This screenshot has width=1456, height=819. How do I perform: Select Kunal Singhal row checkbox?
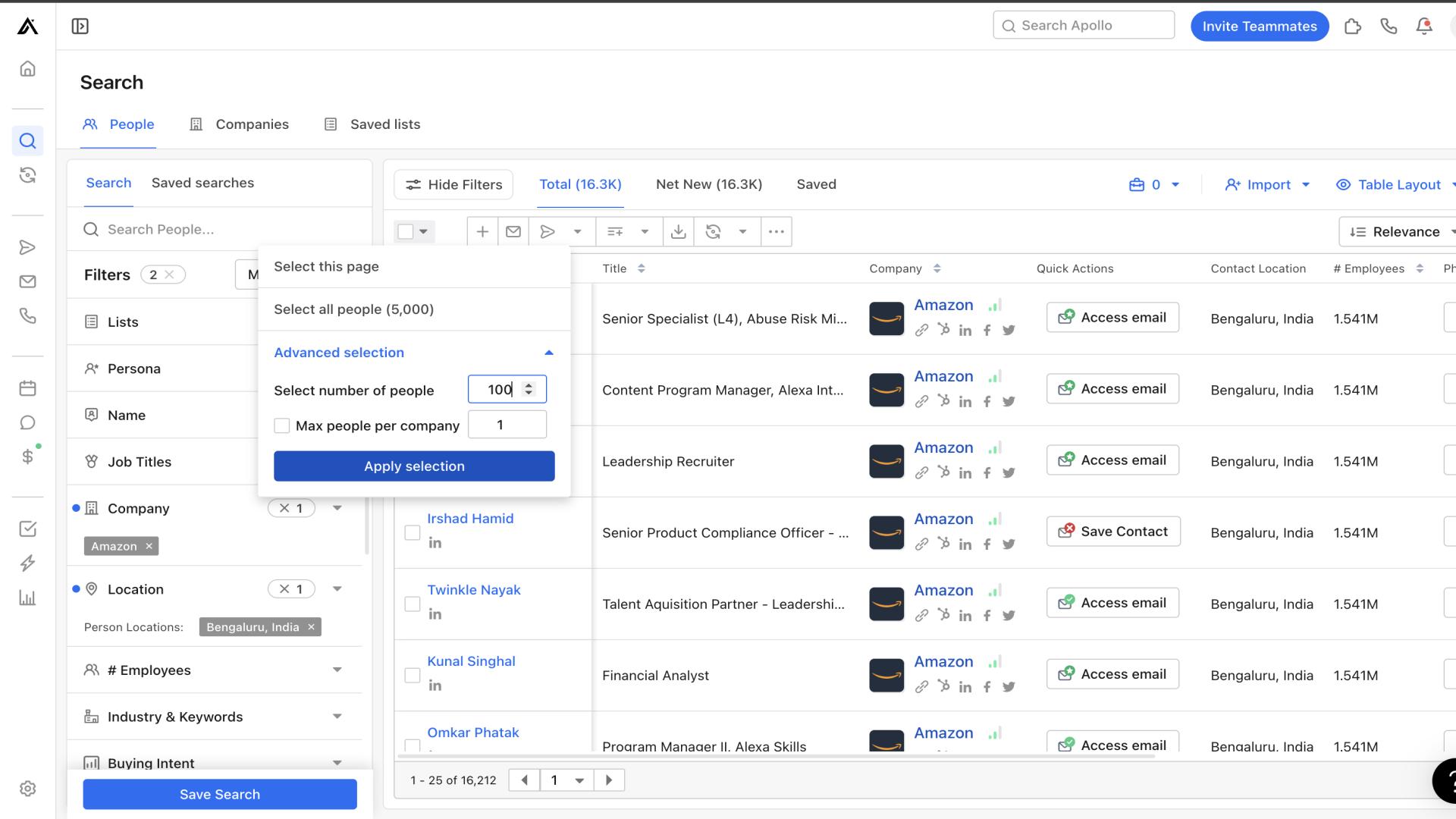click(x=413, y=676)
